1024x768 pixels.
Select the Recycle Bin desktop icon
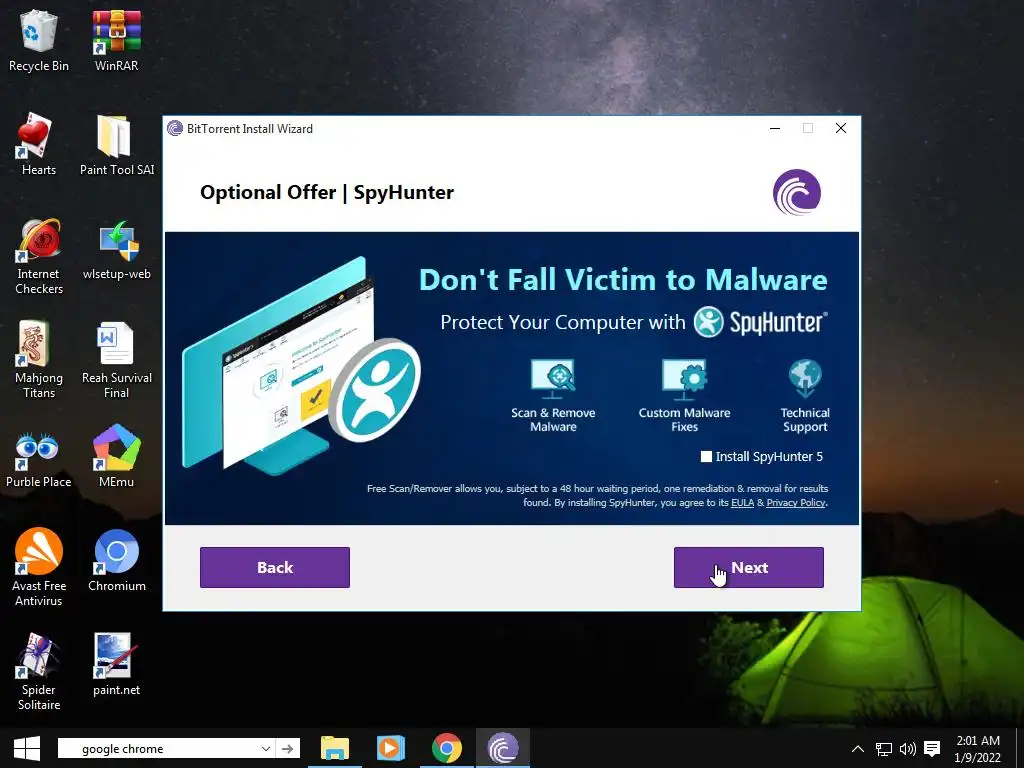39,40
